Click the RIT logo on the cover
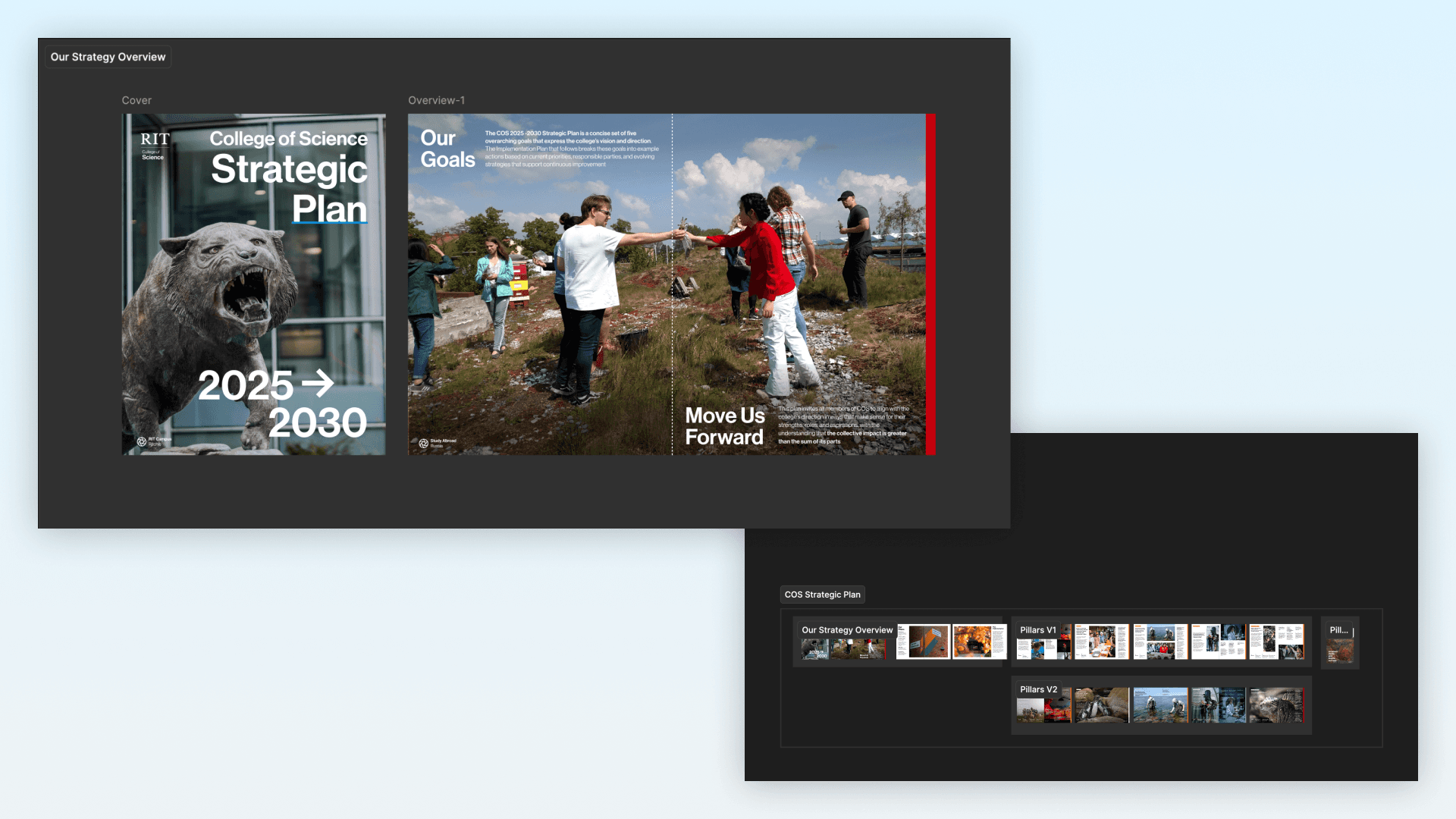Image resolution: width=1456 pixels, height=819 pixels. click(x=154, y=140)
